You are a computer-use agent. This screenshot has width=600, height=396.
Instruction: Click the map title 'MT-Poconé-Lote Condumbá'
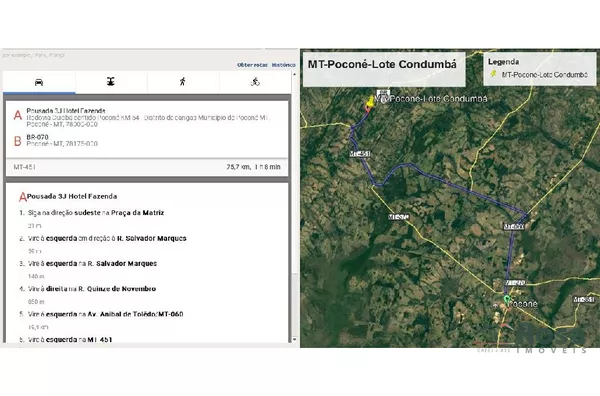(382, 64)
